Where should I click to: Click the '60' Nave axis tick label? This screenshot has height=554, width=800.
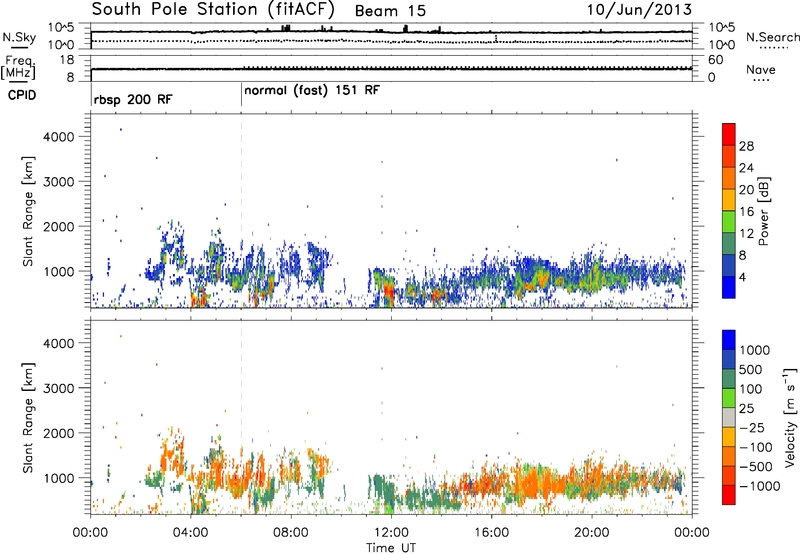pos(716,60)
